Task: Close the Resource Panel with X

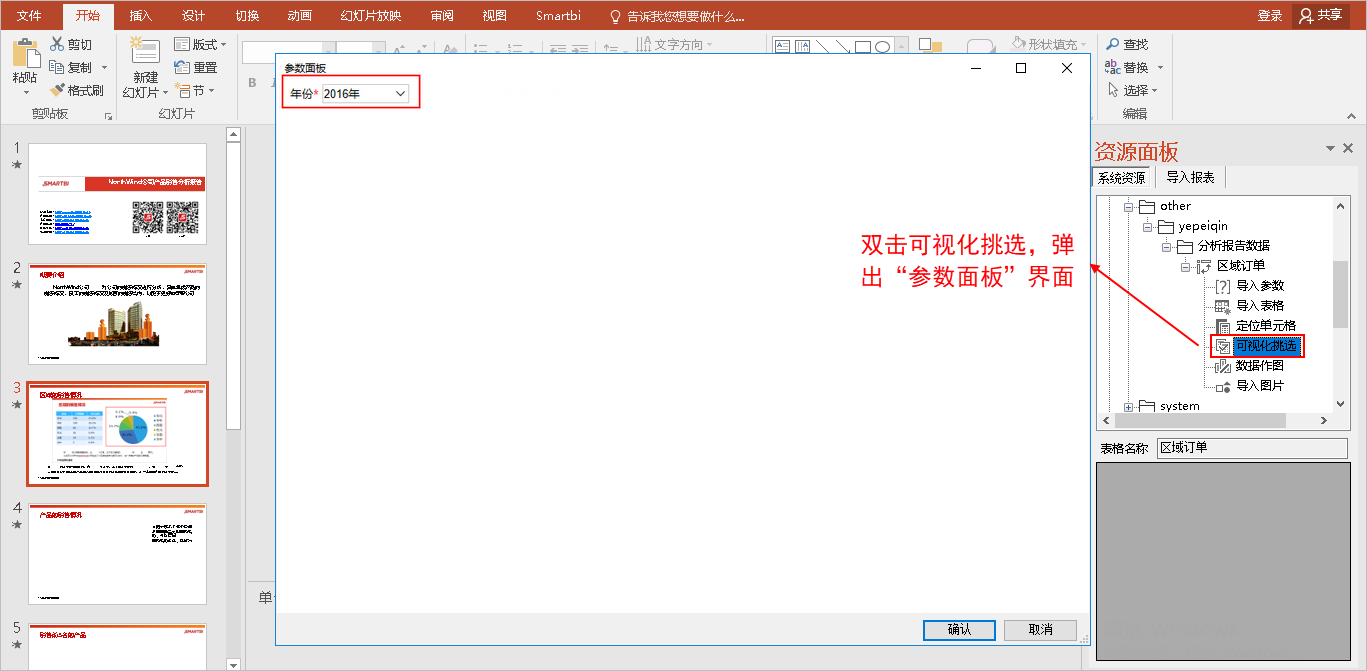Action: click(1348, 148)
